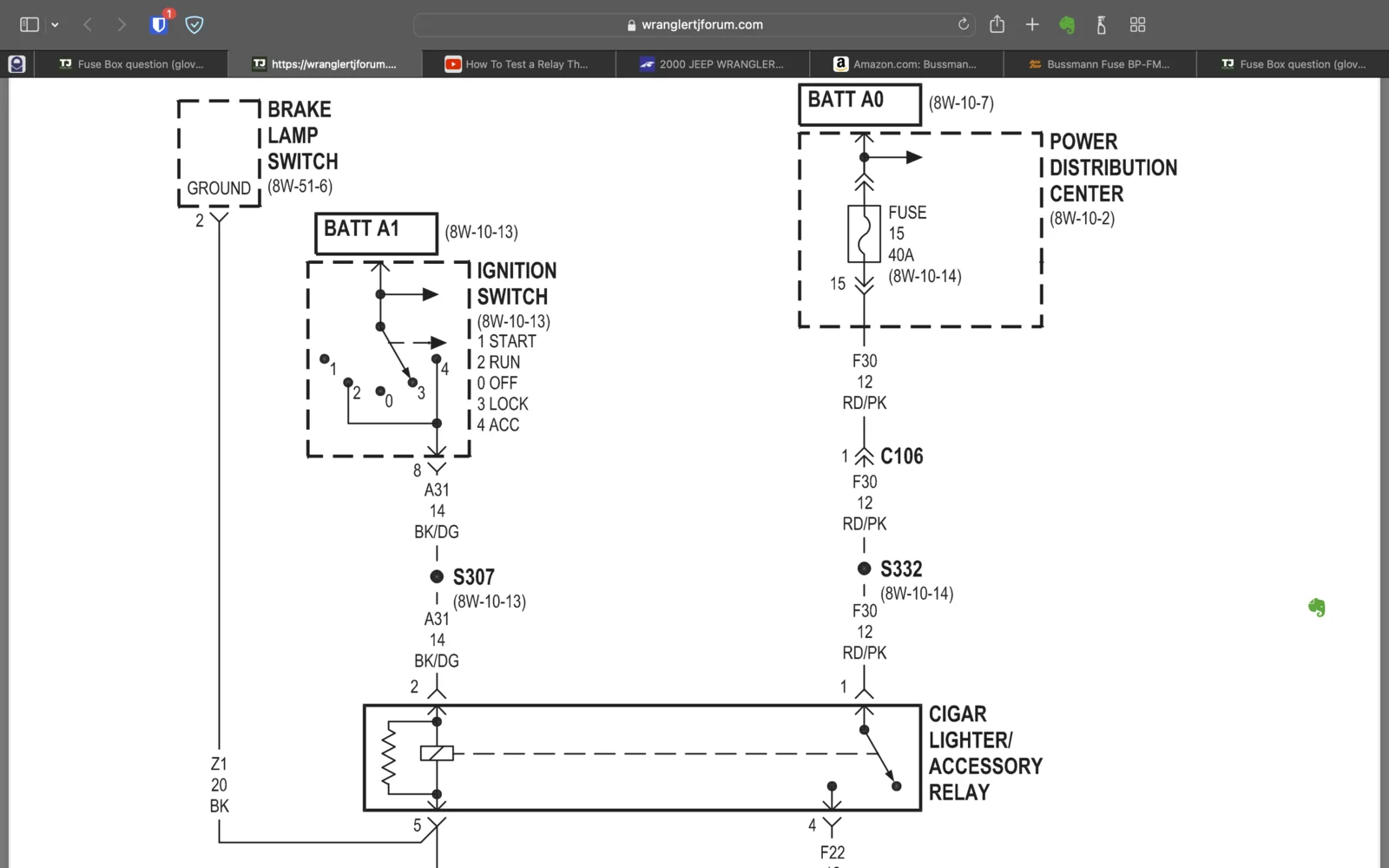Click the 2 RUN position text

click(x=498, y=362)
